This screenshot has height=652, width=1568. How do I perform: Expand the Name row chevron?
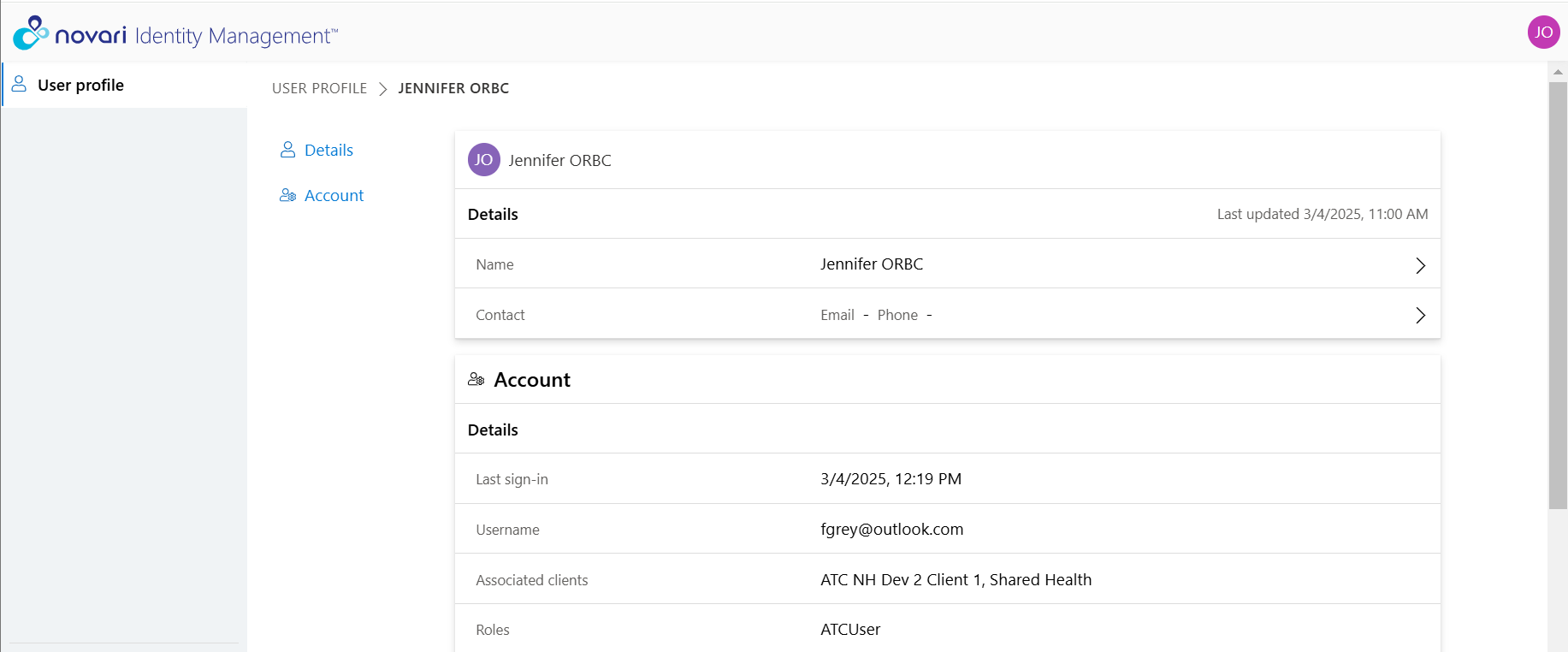tap(1420, 265)
